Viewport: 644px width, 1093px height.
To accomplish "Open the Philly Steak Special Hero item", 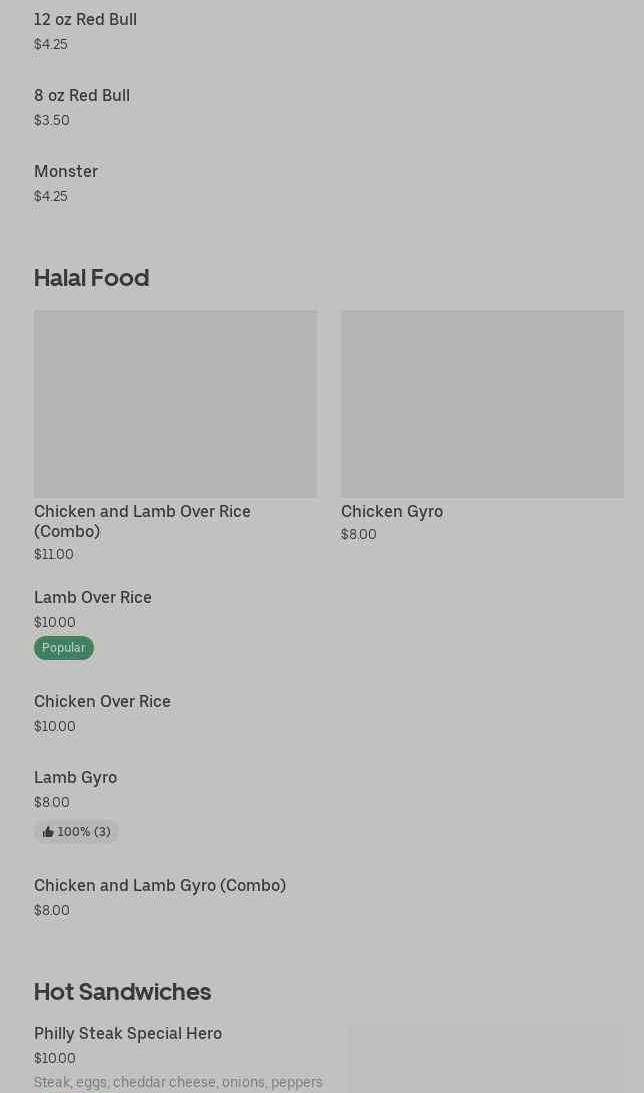I will coord(128,1034).
